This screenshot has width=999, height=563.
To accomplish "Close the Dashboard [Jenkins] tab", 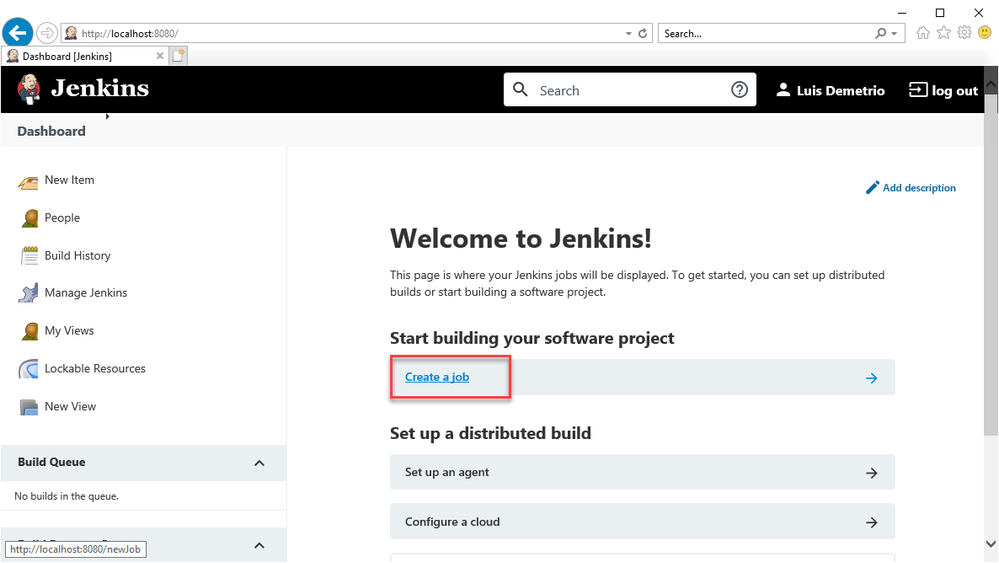I will [x=160, y=56].
